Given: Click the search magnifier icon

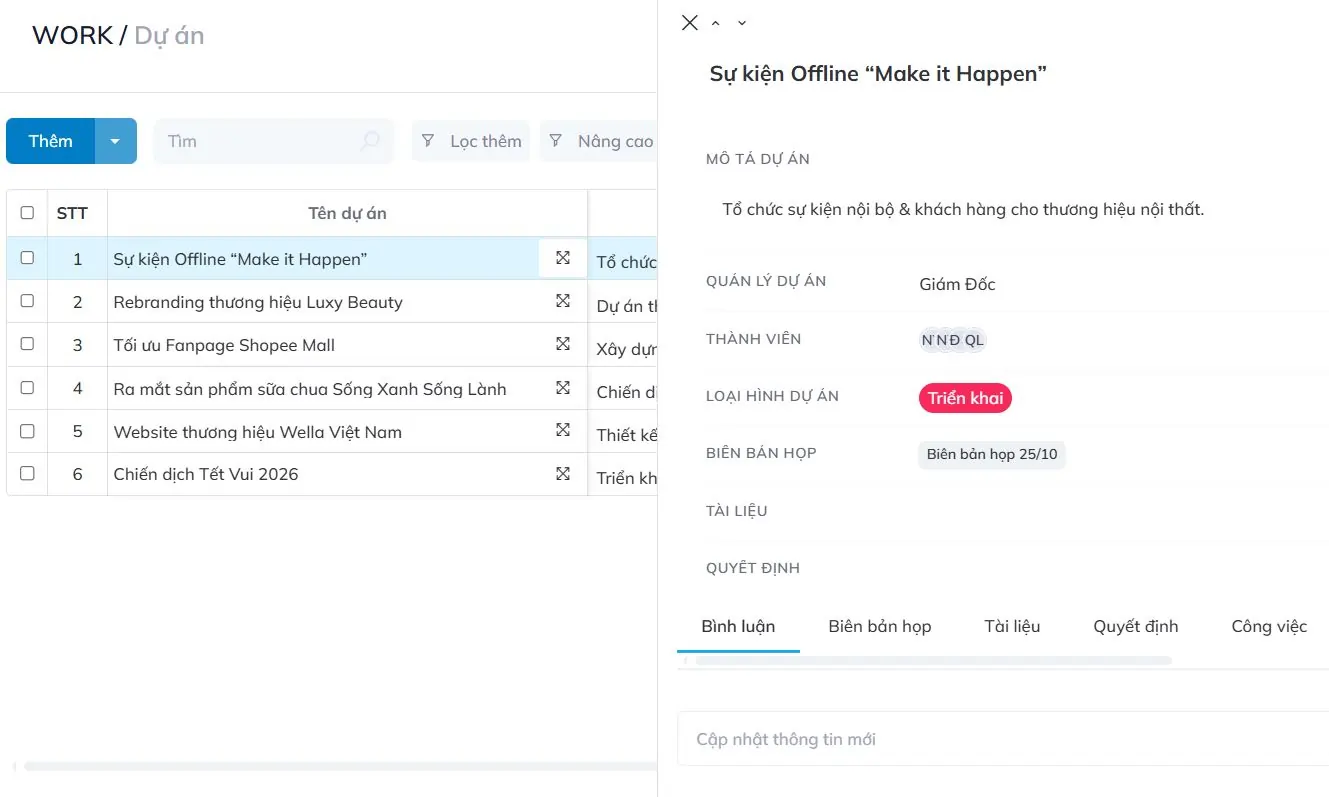Looking at the screenshot, I should coord(370,141).
